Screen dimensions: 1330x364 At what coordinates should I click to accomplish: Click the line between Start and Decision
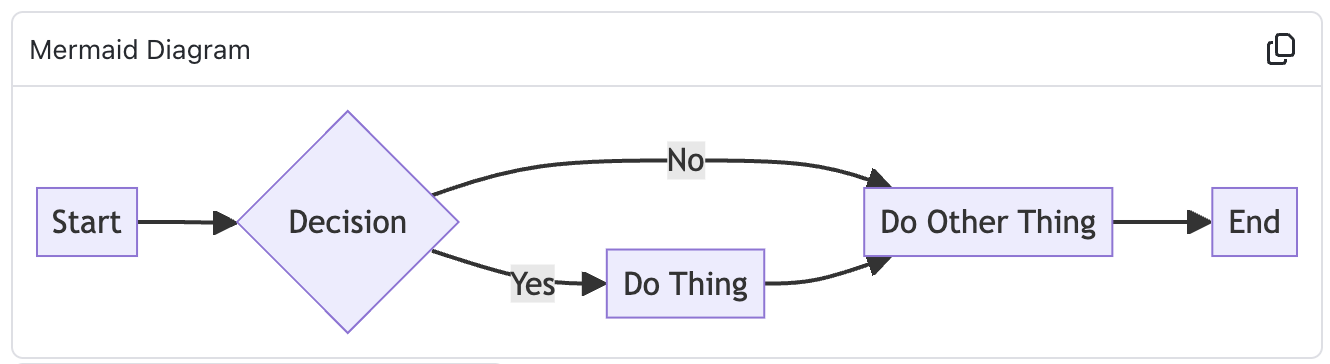tap(176, 222)
